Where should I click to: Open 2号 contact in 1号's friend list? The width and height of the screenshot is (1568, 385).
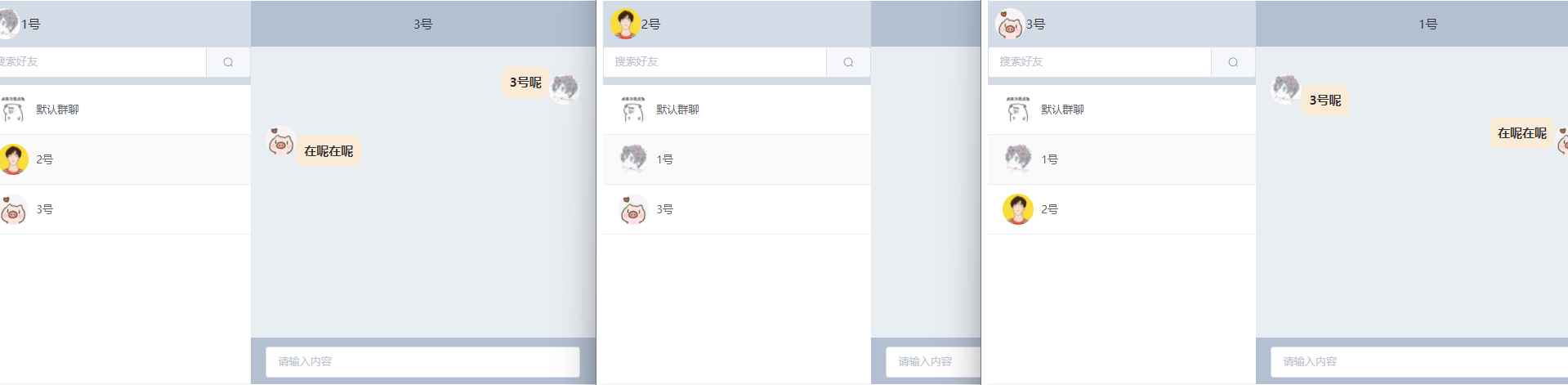click(x=125, y=159)
